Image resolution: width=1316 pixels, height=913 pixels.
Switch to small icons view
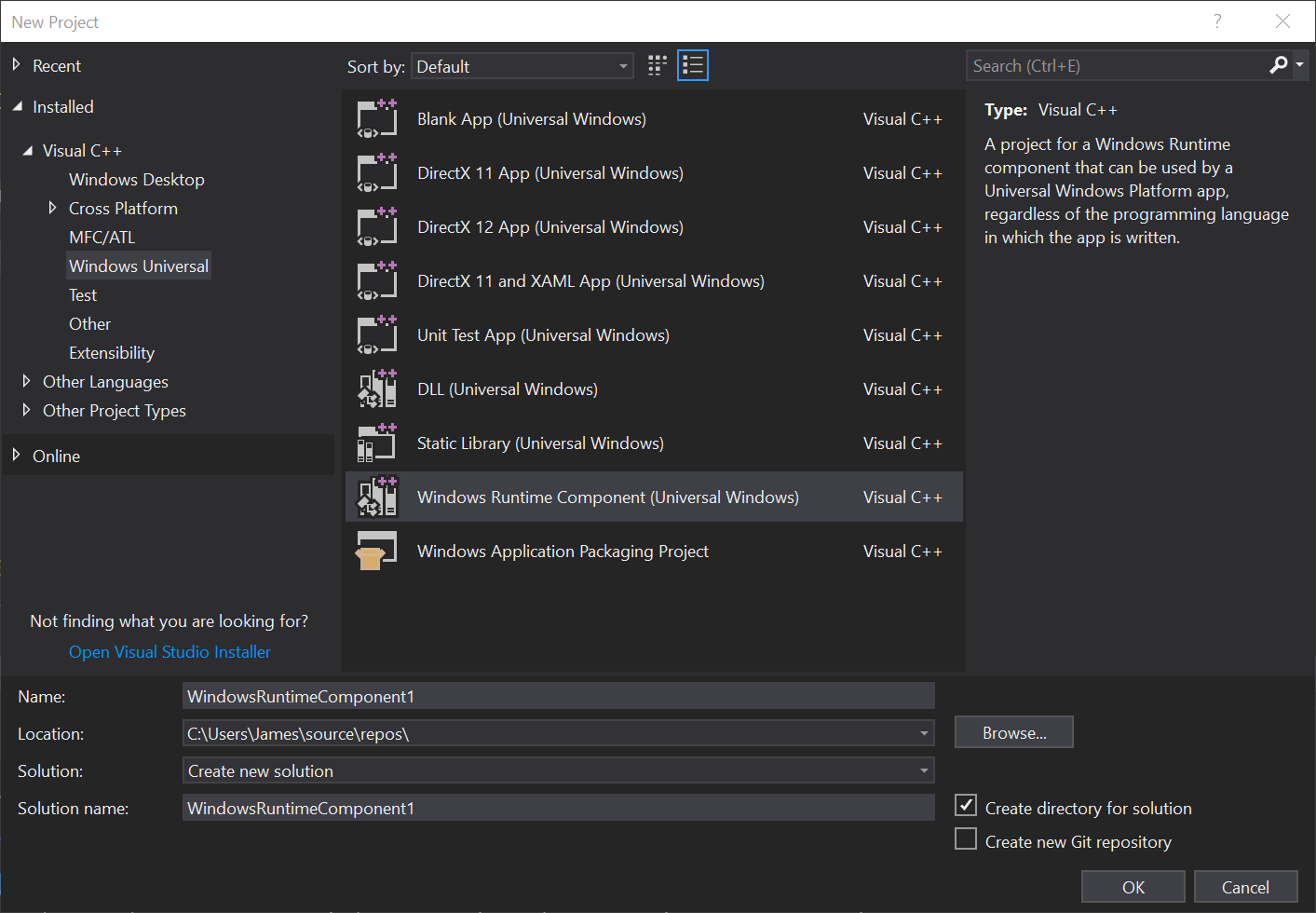pos(657,64)
